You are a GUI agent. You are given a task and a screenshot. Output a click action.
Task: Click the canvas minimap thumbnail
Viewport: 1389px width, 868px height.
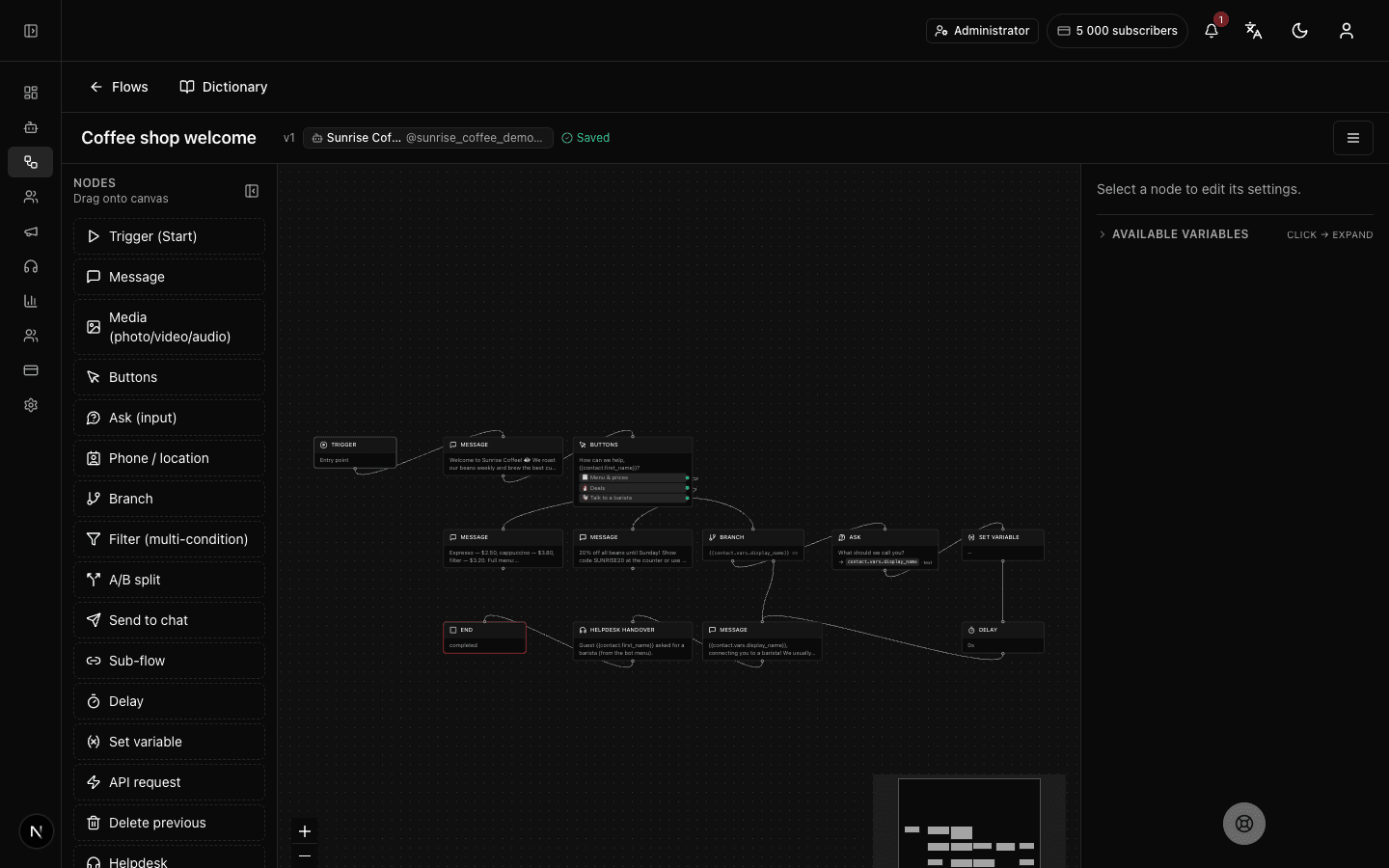(x=969, y=823)
